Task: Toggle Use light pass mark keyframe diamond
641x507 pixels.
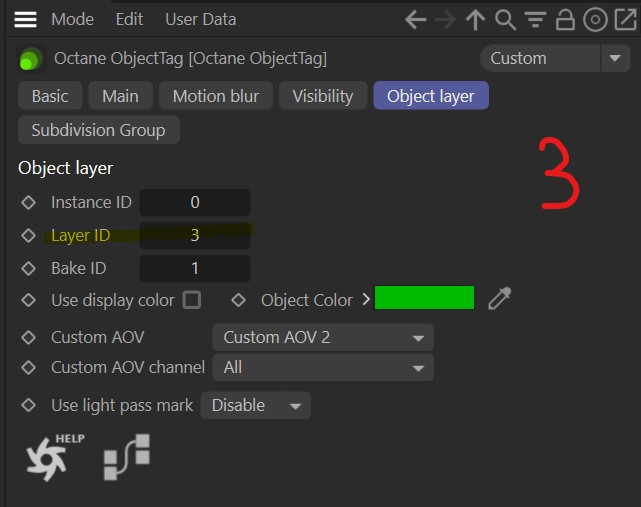Action: point(29,405)
